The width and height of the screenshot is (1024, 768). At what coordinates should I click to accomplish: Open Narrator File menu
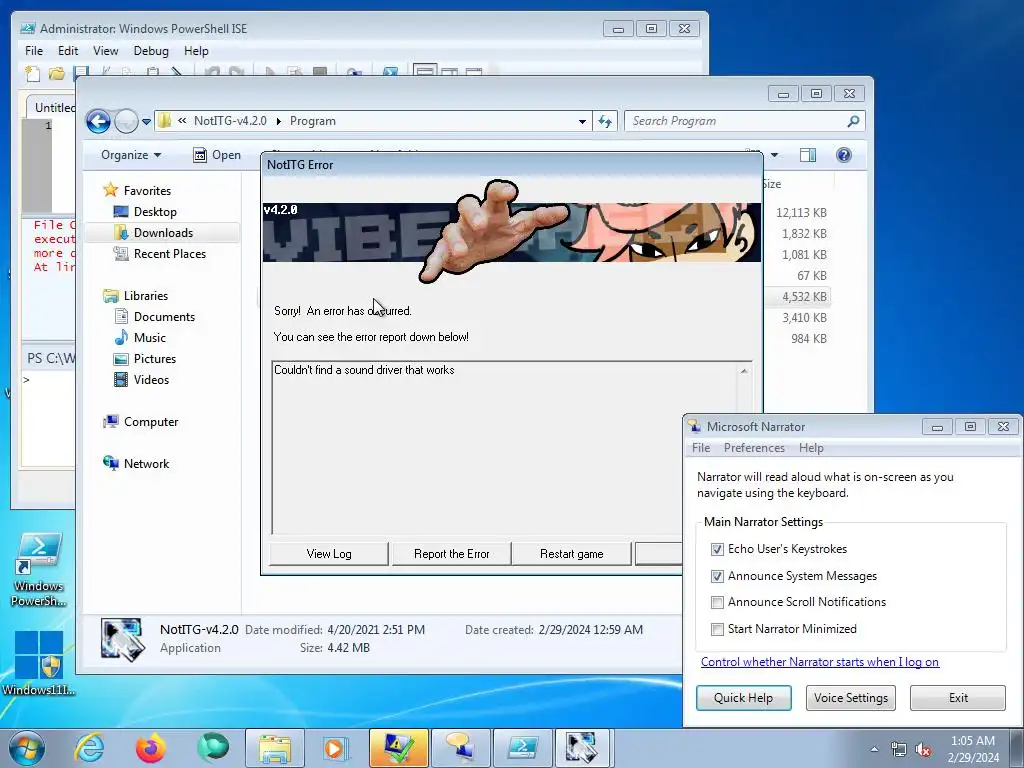[x=701, y=448]
